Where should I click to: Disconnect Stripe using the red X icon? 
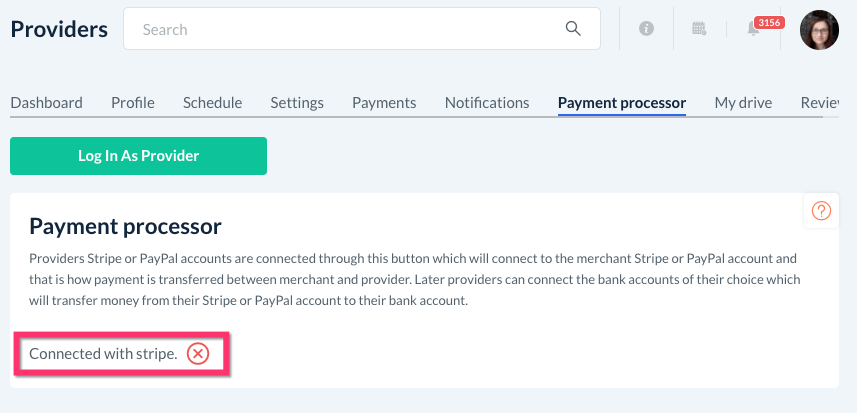coord(198,354)
